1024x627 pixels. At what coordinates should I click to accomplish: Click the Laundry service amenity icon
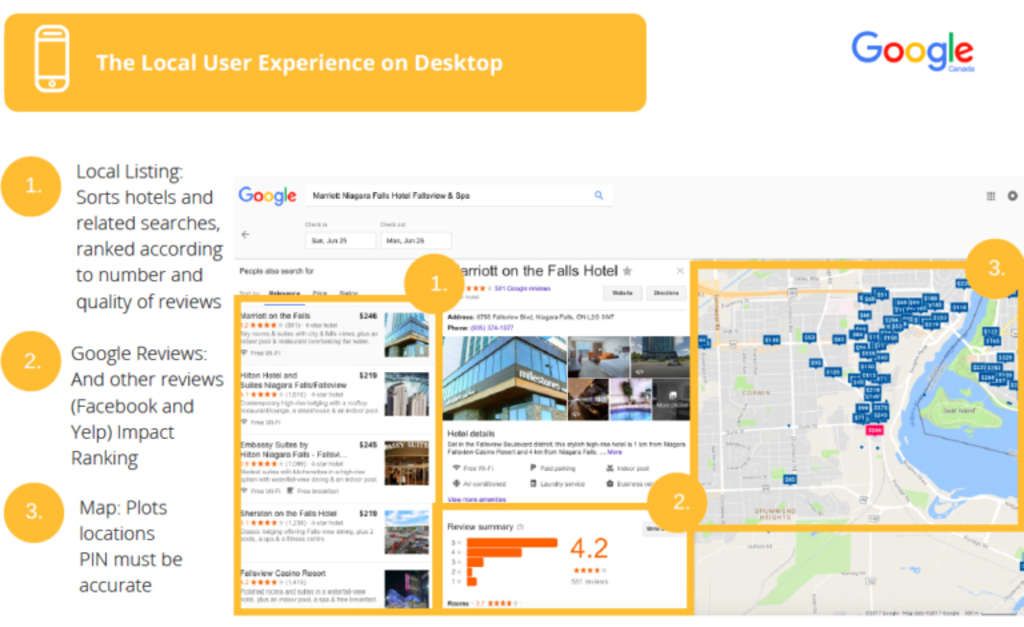[x=532, y=484]
